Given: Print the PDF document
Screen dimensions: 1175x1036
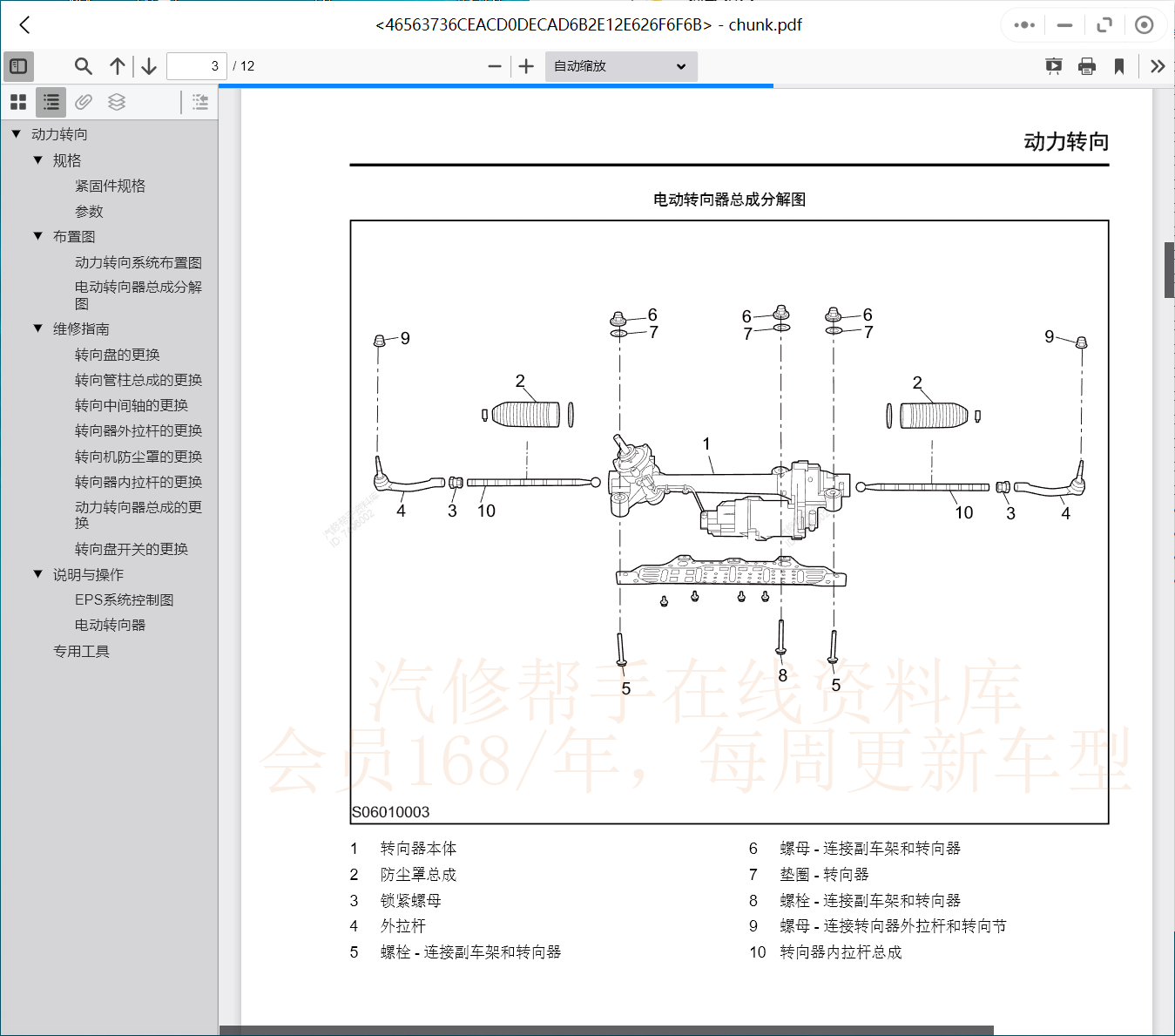Looking at the screenshot, I should click(x=1086, y=65).
